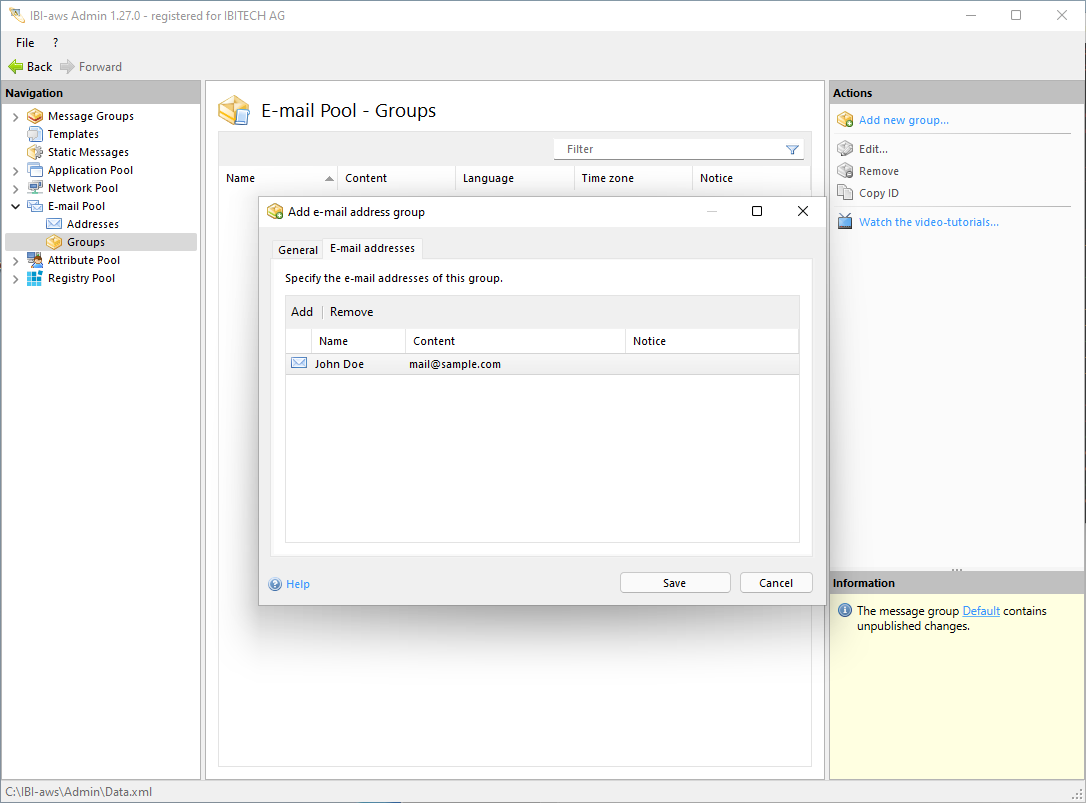Screen dimensions: 1086x803
Task: Collapse the E-mail Pool tree node
Action: pos(15,207)
